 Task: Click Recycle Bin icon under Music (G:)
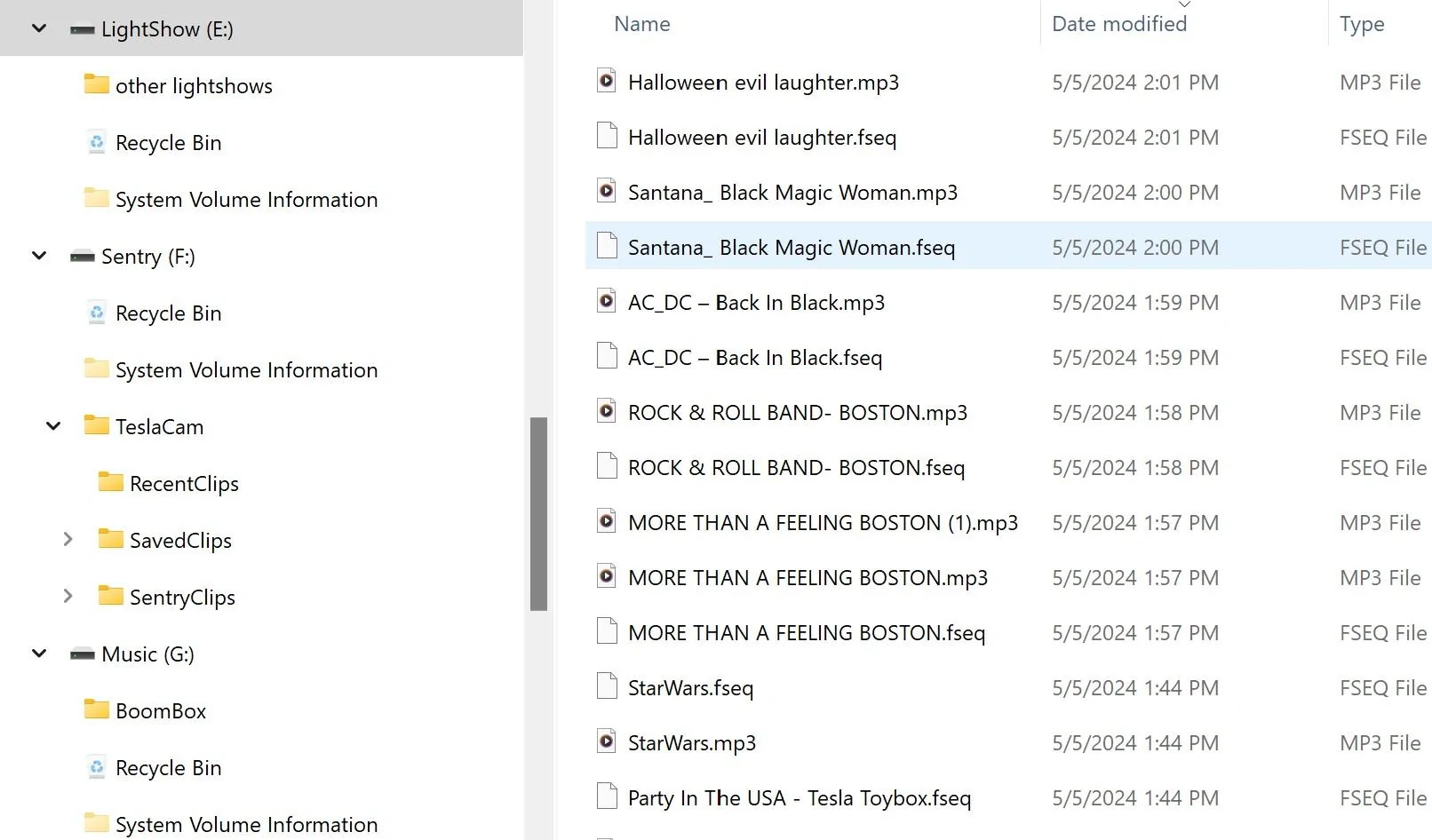[97, 767]
